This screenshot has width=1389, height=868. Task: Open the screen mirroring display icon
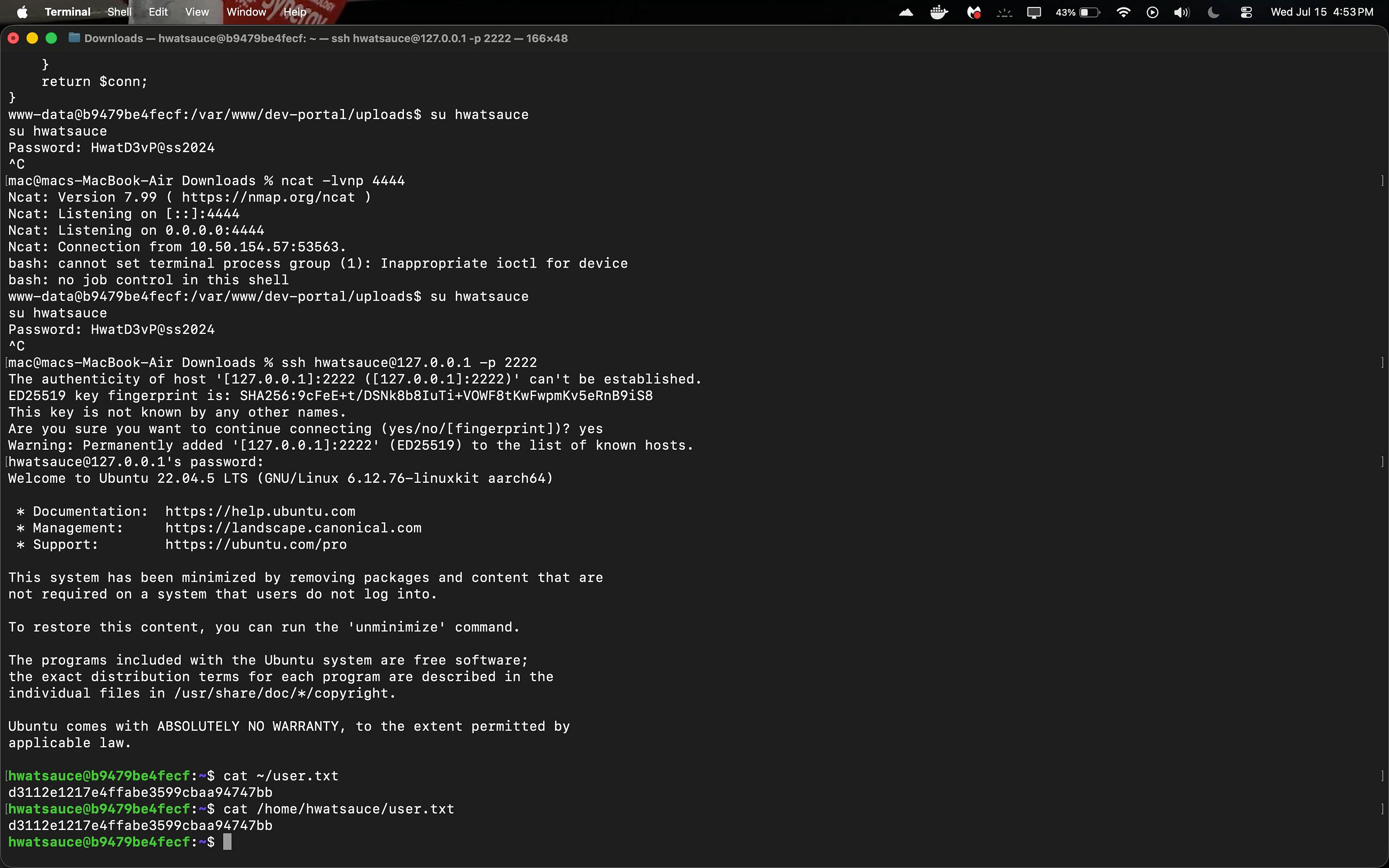coord(1034,12)
